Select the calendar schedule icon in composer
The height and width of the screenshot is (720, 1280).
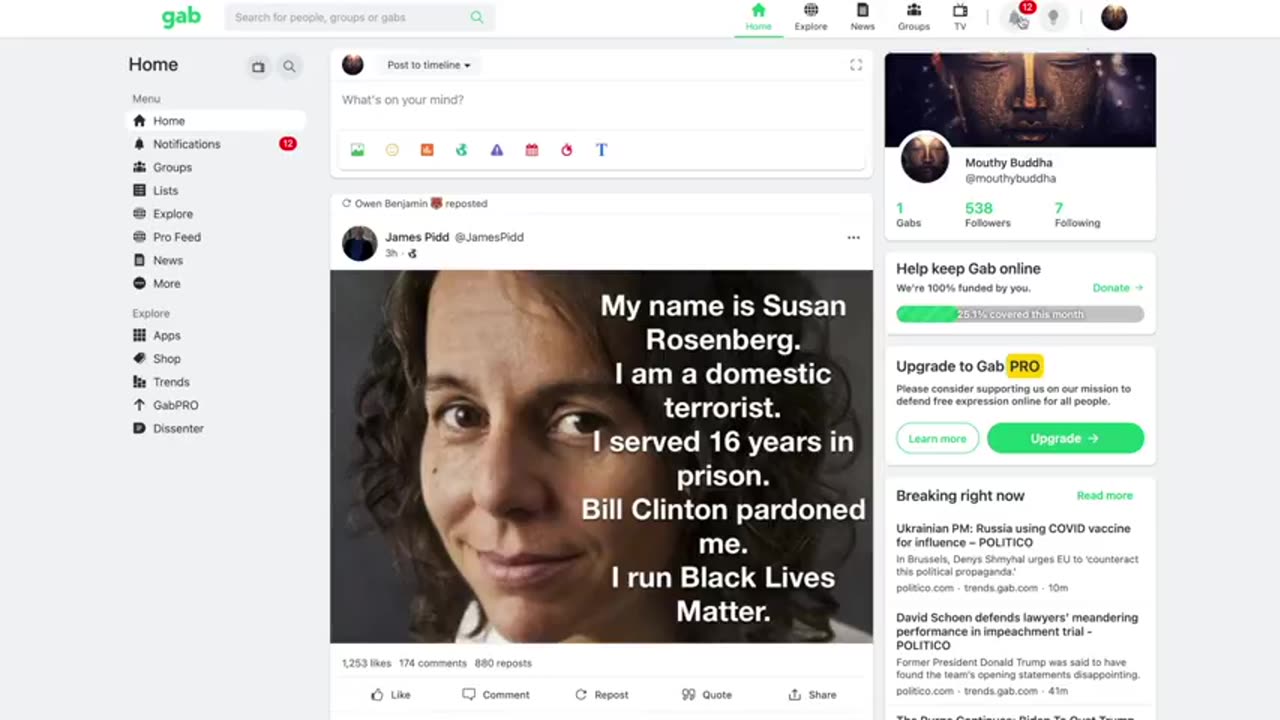point(532,150)
